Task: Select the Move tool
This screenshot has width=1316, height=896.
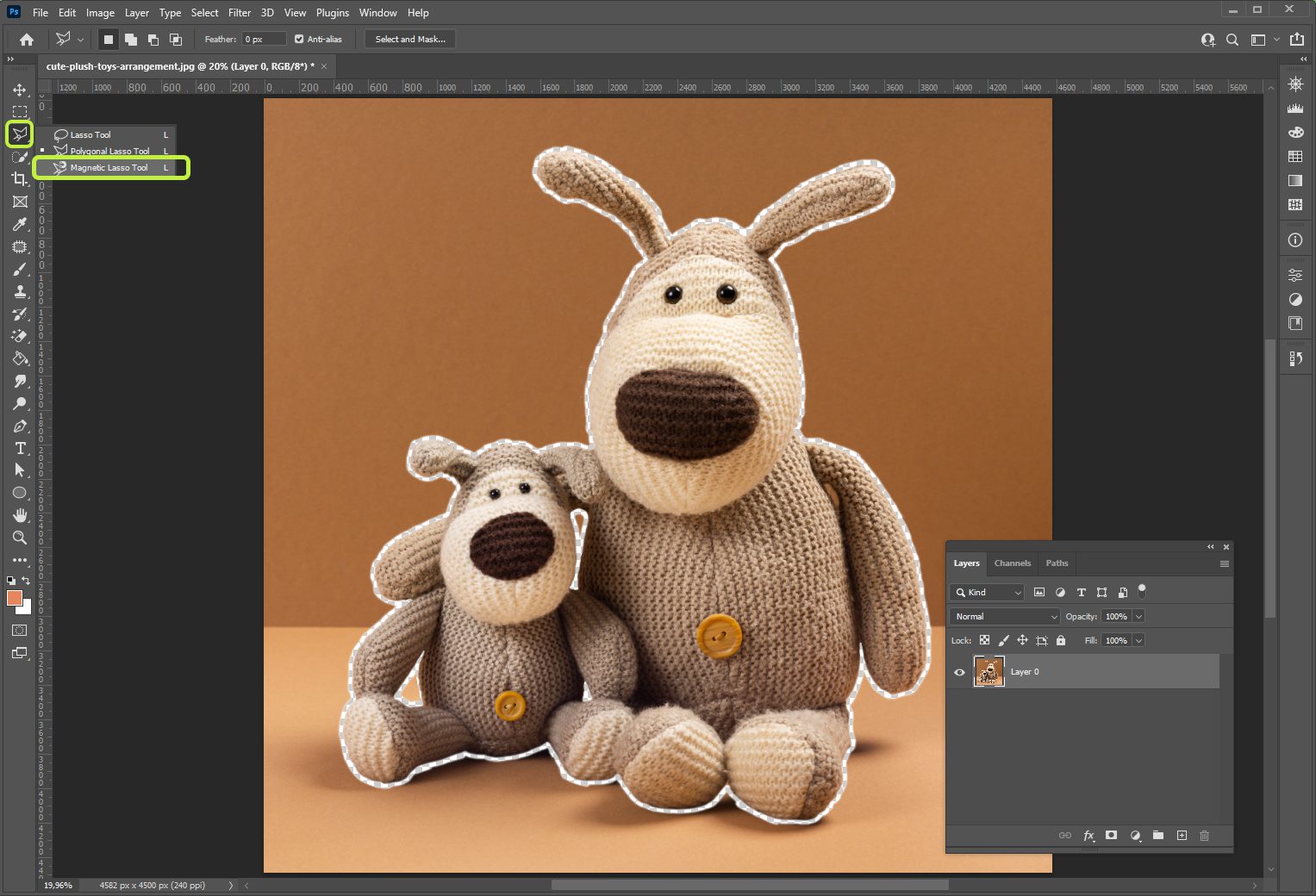Action: (20, 90)
